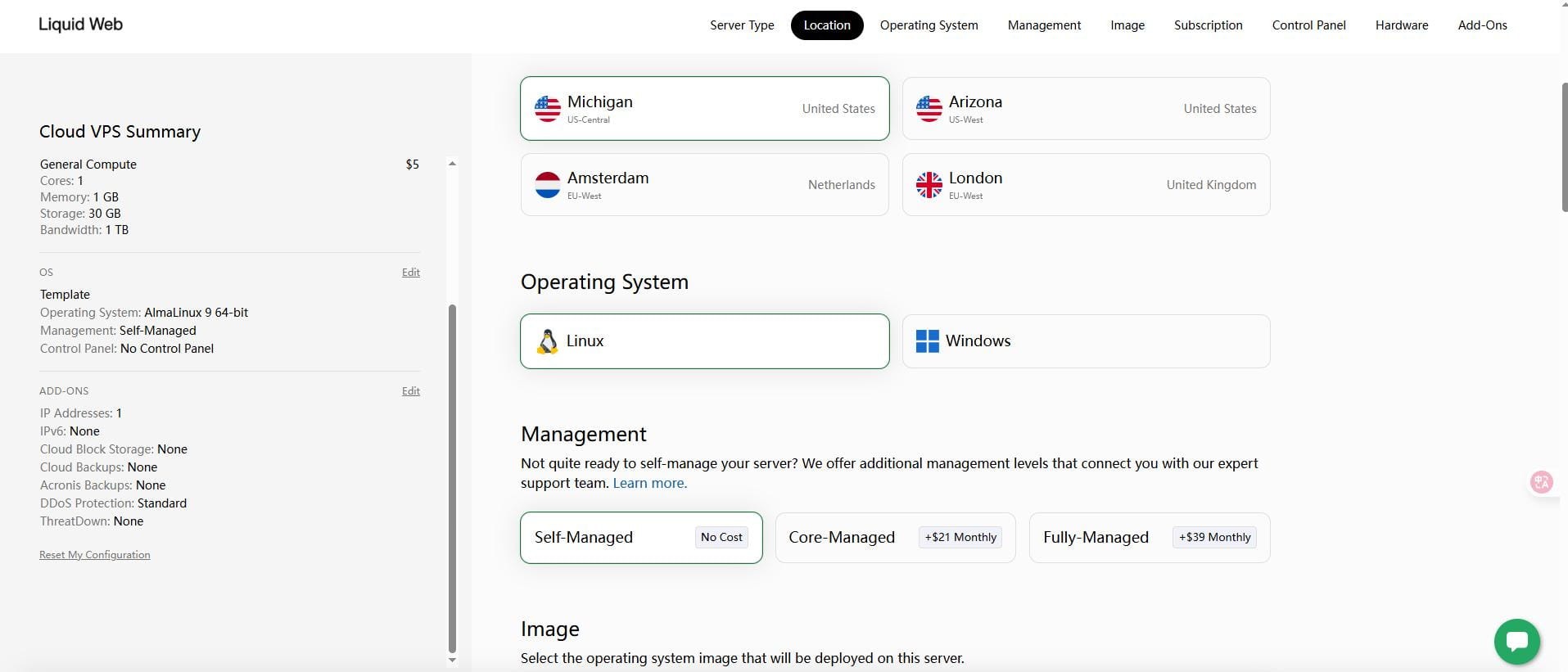The height and width of the screenshot is (672, 1568).
Task: Click the Cloud Block Storage None row
Action: coord(114,449)
